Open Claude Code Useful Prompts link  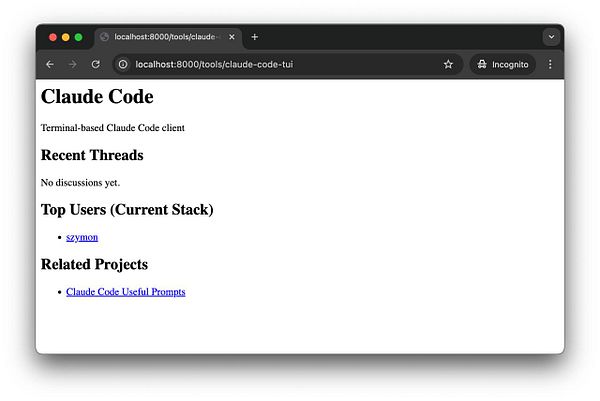pos(126,292)
